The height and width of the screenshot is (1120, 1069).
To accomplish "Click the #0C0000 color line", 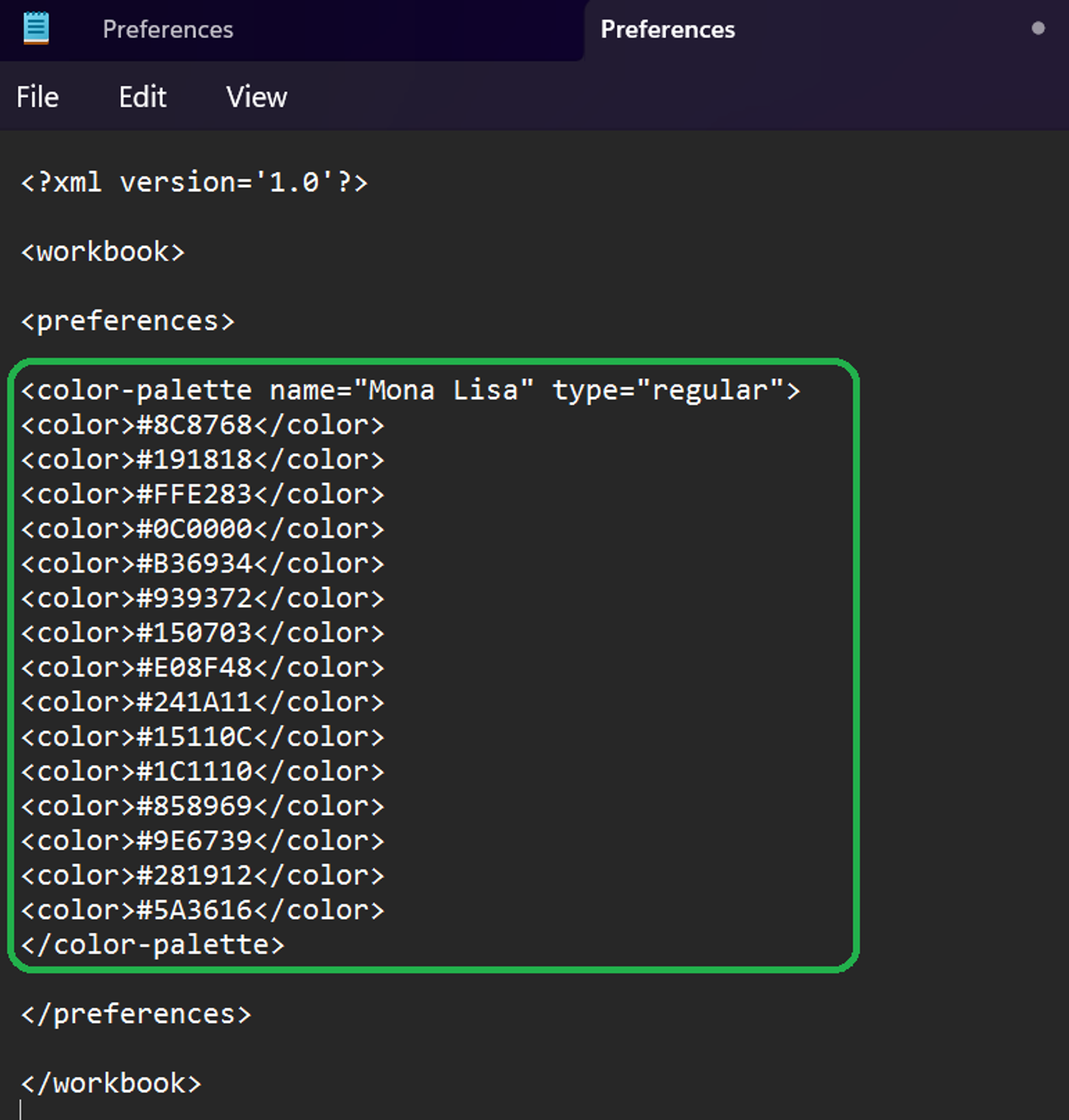I will coord(202,530).
